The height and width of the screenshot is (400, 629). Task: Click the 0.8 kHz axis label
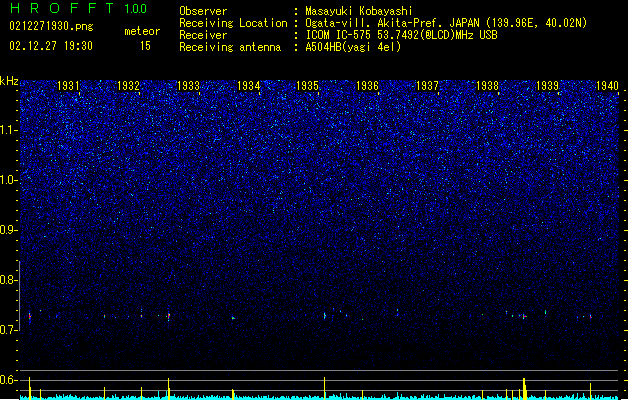click(x=8, y=280)
